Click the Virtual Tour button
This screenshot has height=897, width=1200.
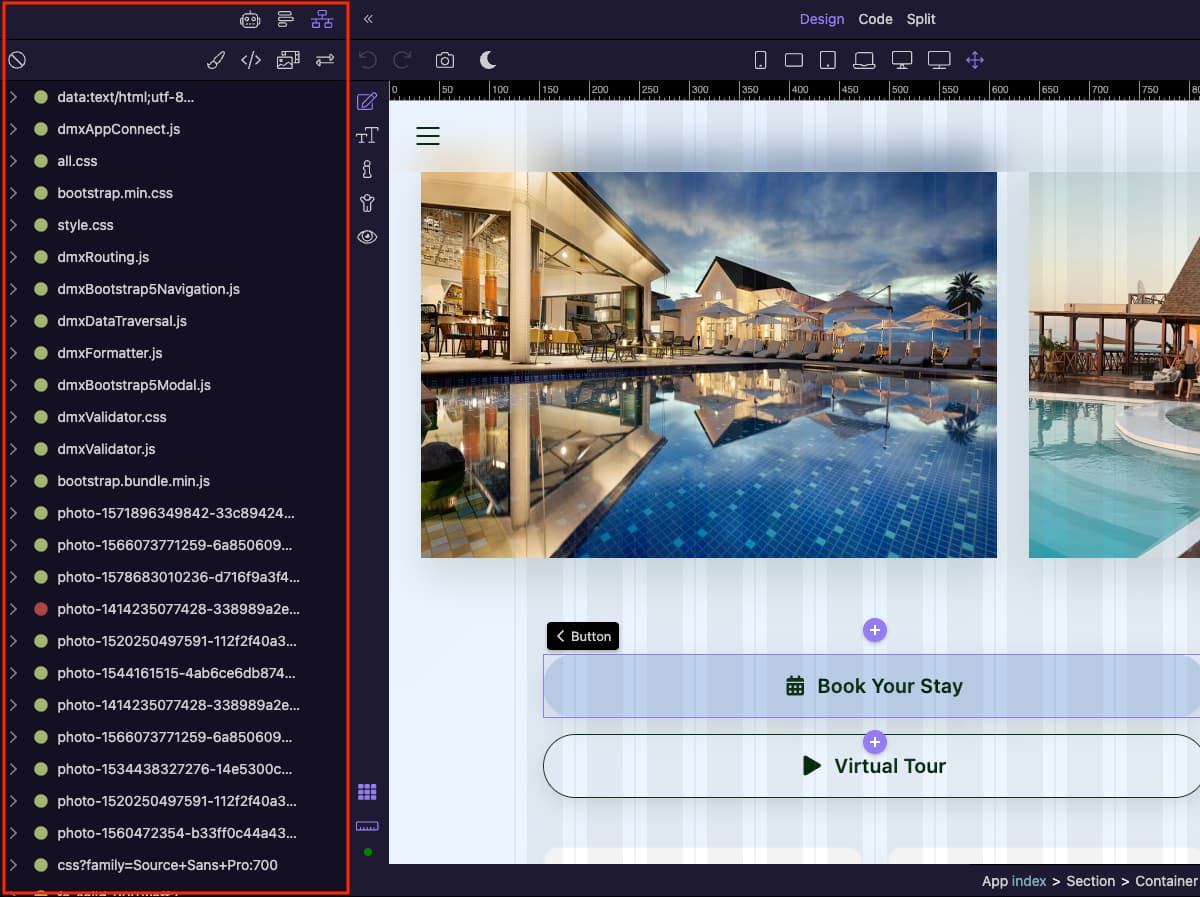(873, 766)
